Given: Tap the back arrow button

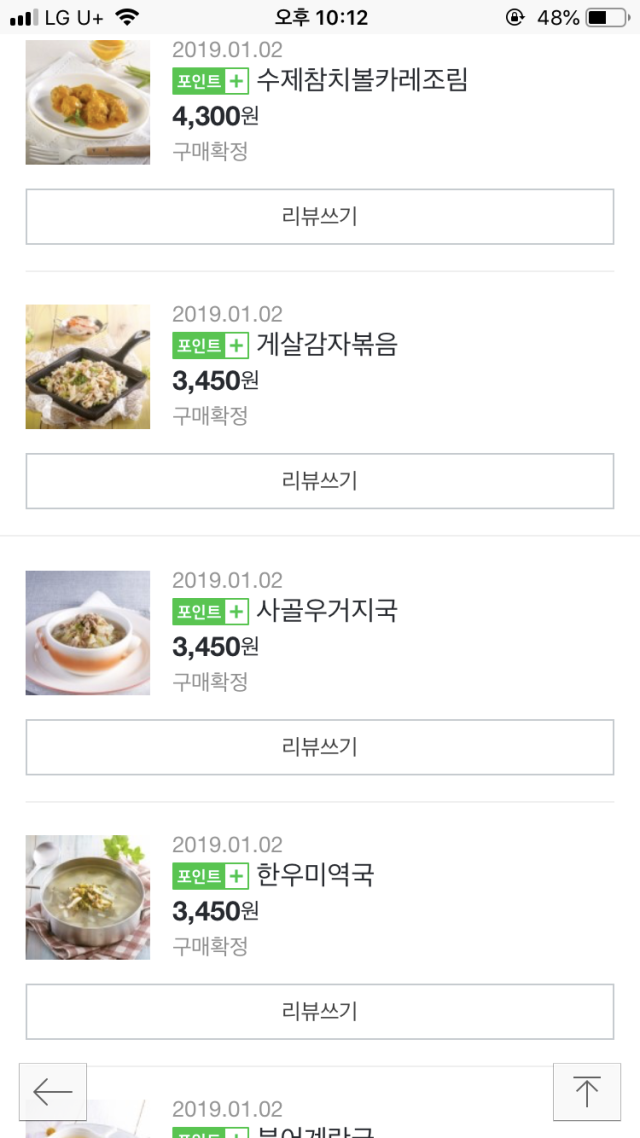Looking at the screenshot, I should coord(53,1092).
